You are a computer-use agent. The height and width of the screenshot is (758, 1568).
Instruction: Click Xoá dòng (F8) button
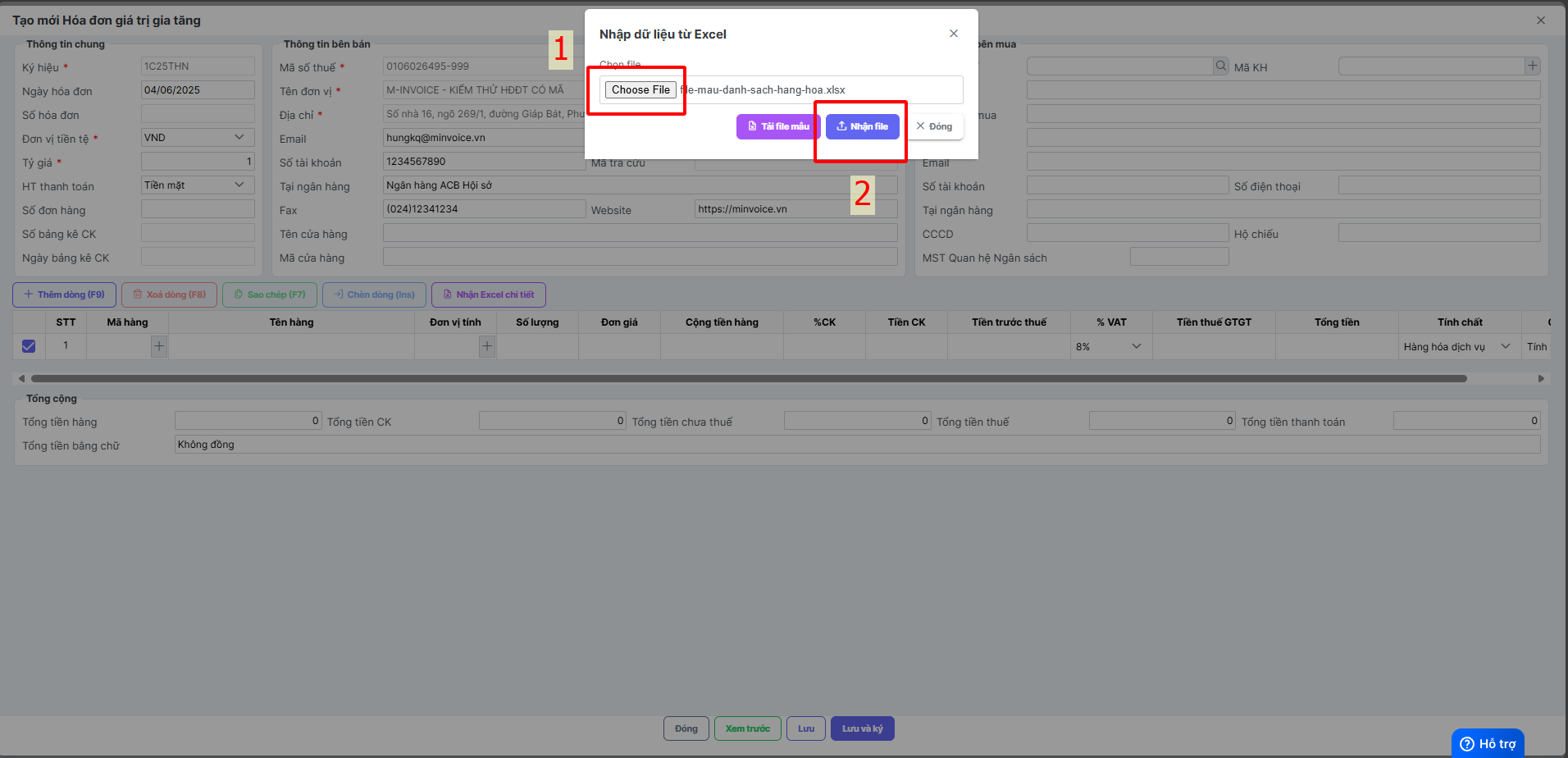point(169,295)
